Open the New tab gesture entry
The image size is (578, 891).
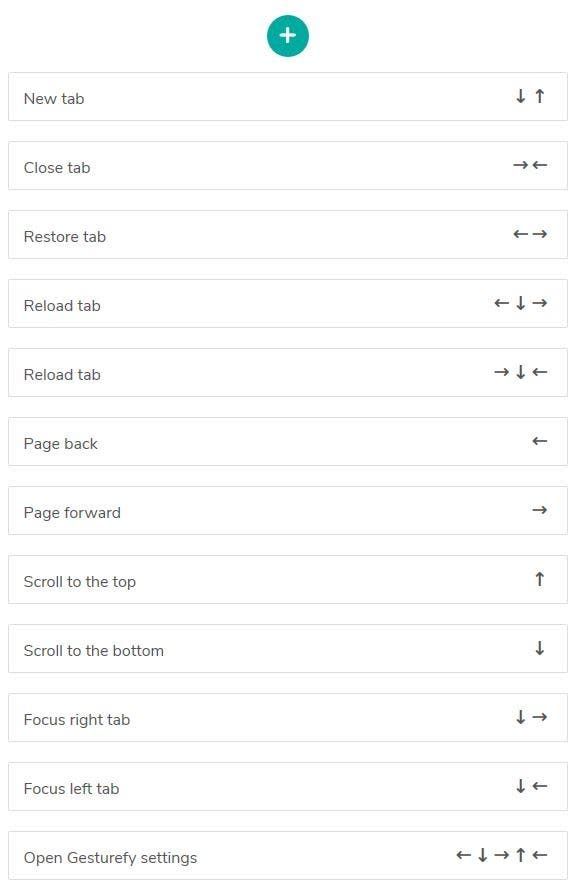288,97
